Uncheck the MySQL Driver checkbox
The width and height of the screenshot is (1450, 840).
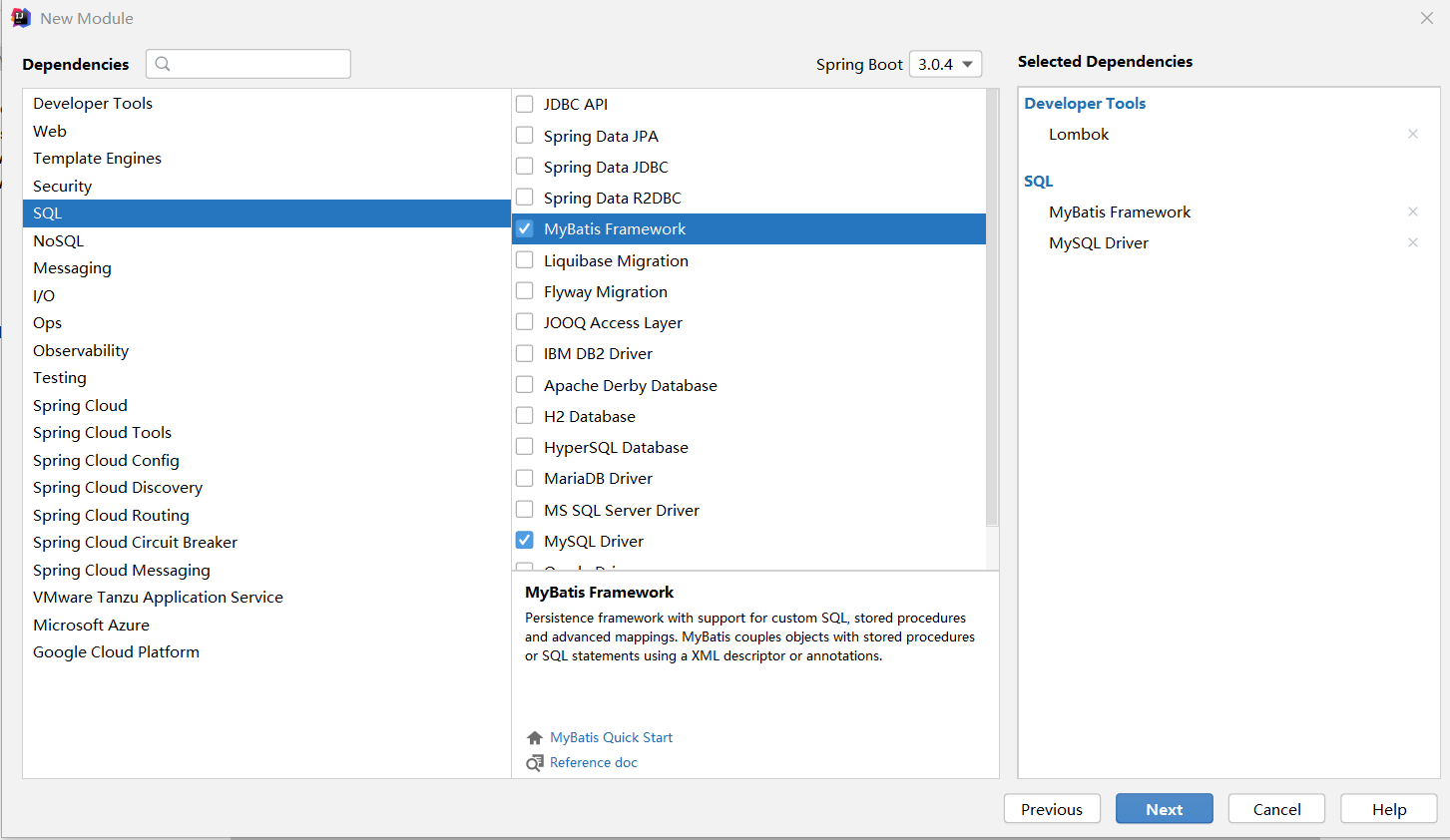(525, 541)
